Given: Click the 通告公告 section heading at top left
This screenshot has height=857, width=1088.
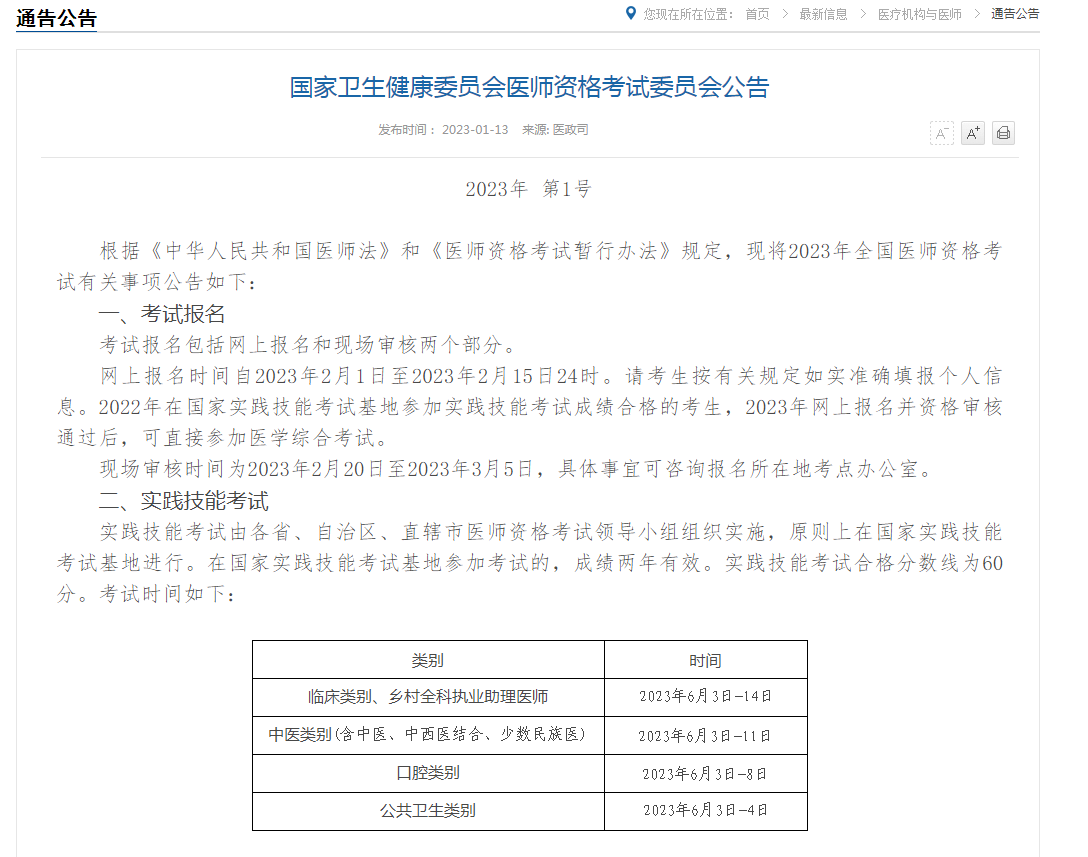Looking at the screenshot, I should tap(56, 17).
